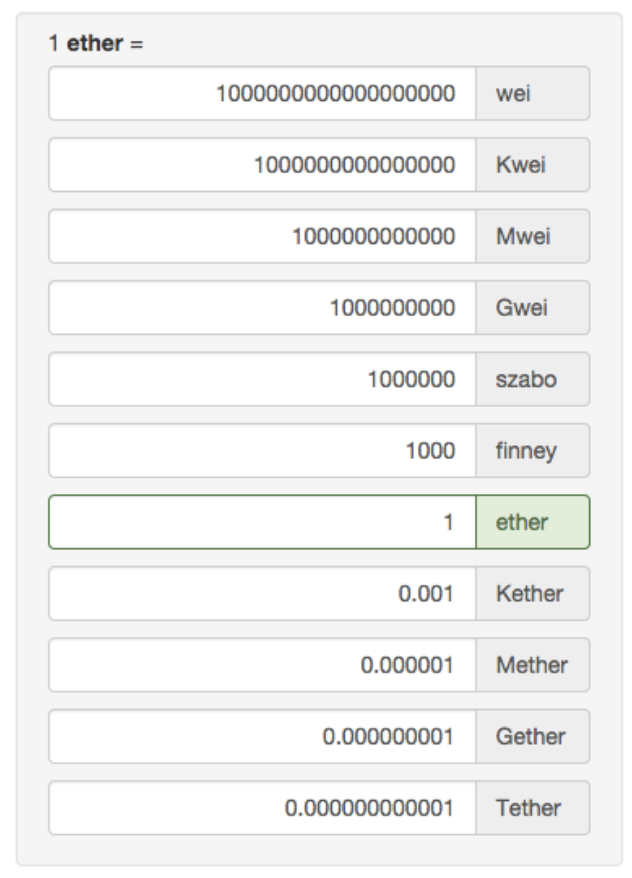
Task: Focus the Tether value input
Action: (x=262, y=808)
